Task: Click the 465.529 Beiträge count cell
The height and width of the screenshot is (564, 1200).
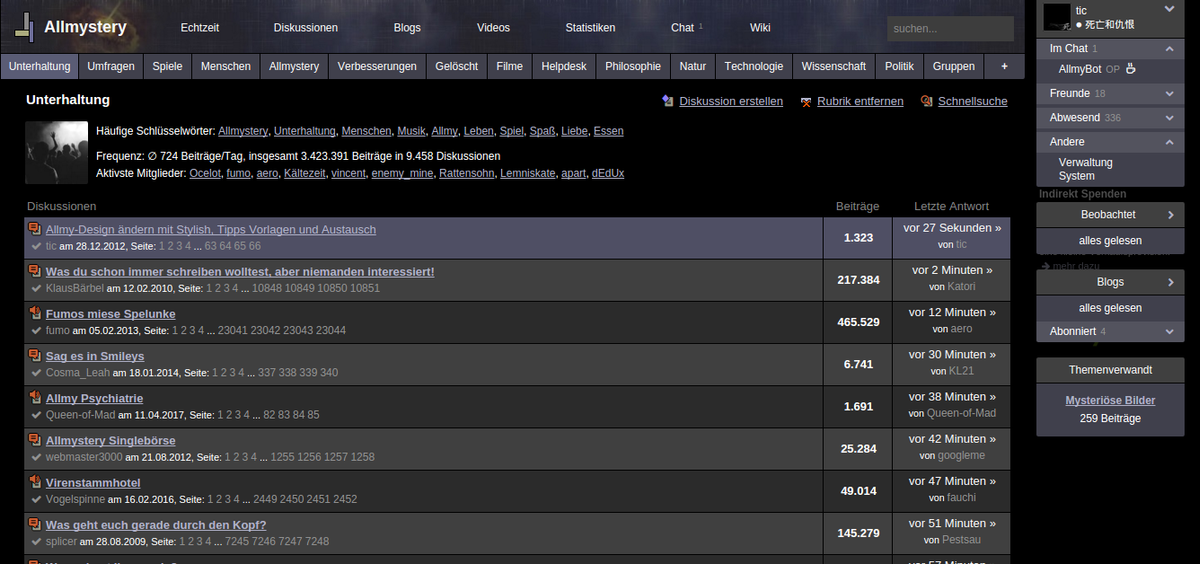Action: pyautogui.click(x=860, y=322)
